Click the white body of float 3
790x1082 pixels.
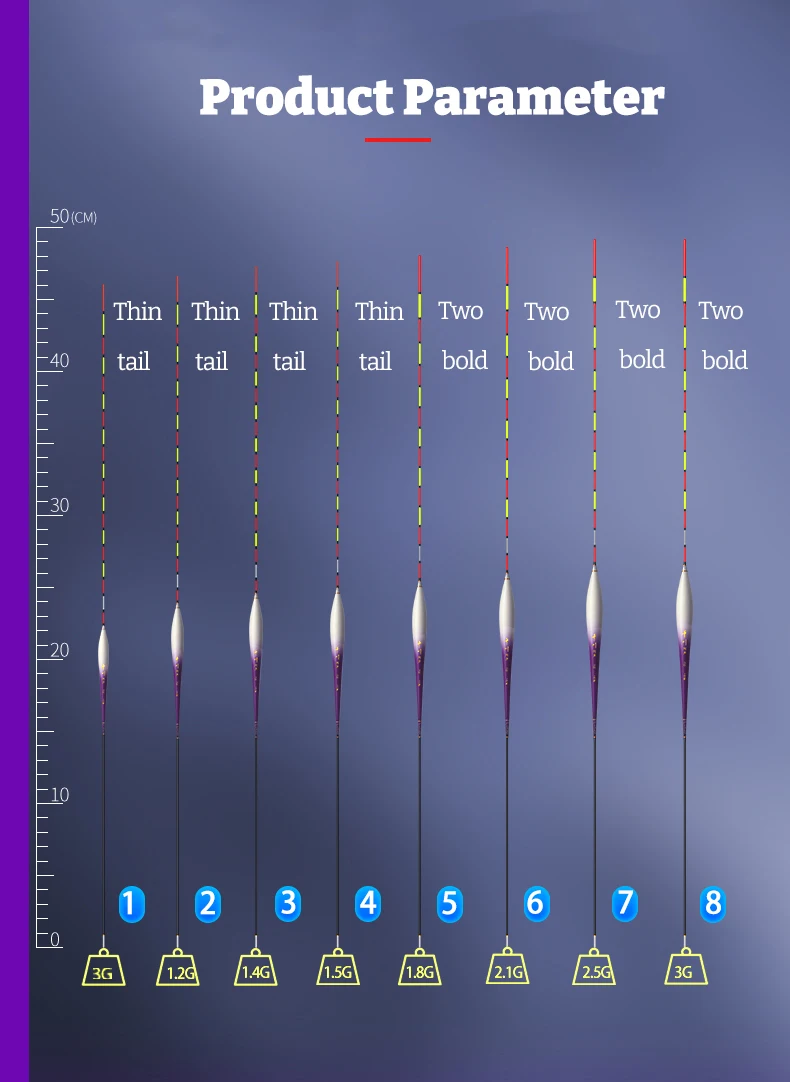256,623
